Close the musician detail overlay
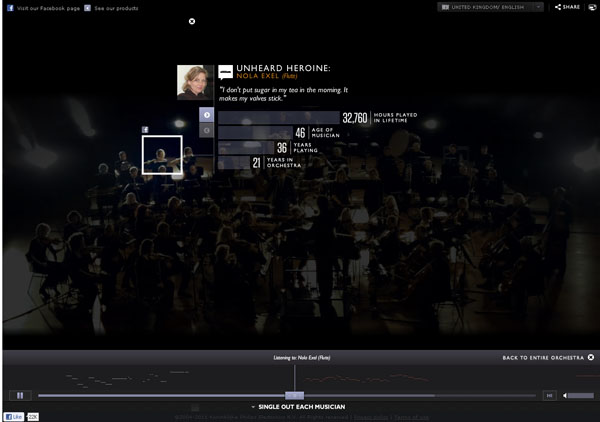The height and width of the screenshot is (422, 600). (x=192, y=21)
